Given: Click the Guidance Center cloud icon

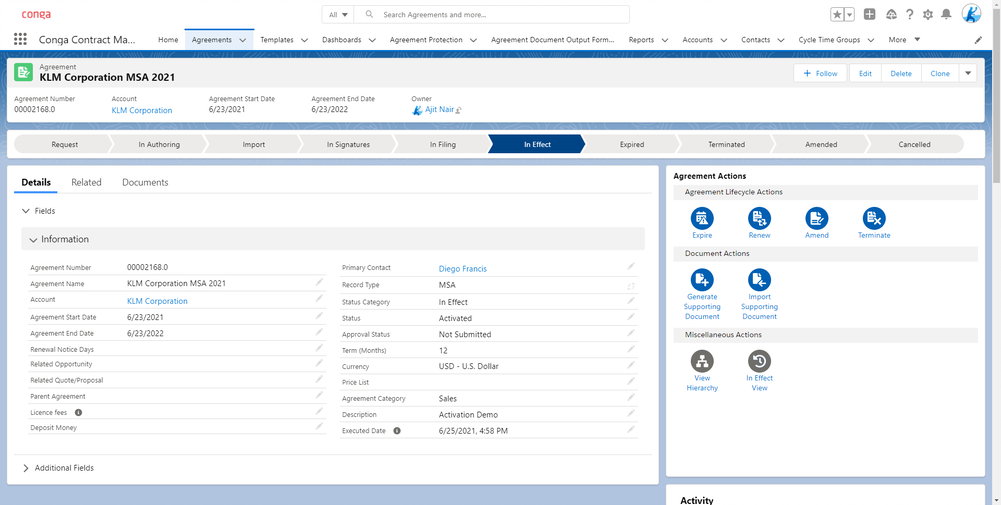Looking at the screenshot, I should 891,14.
